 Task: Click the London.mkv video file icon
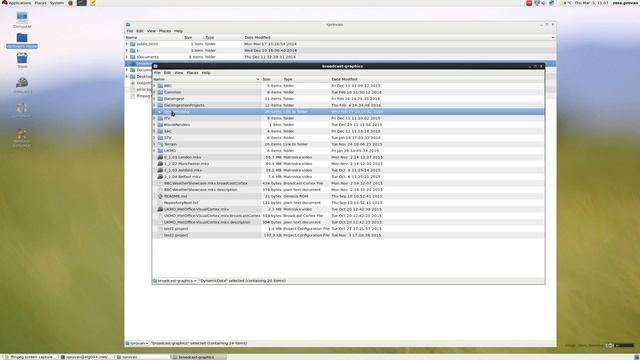[x=160, y=157]
